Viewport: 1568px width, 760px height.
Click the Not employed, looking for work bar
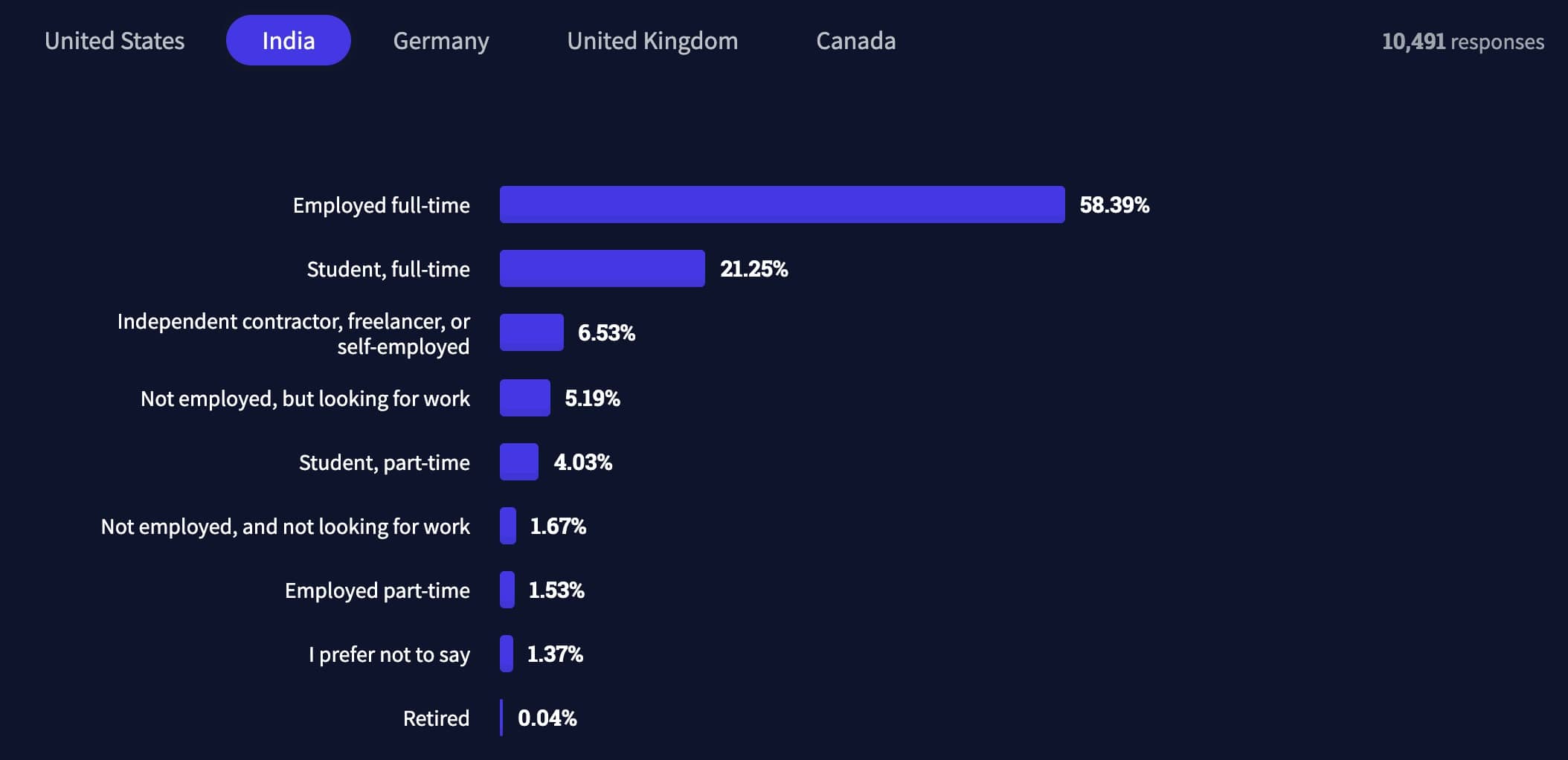tap(524, 398)
